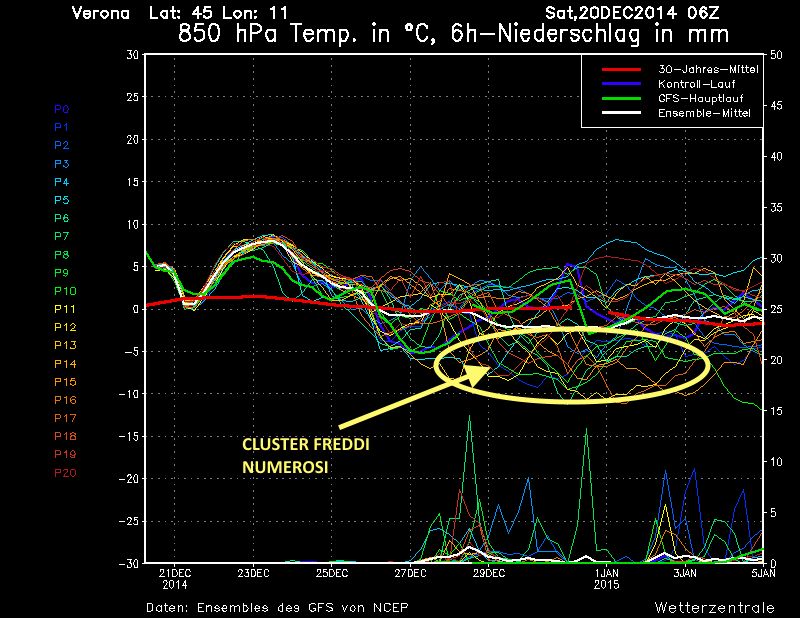The image size is (800, 618).
Task: Click the P0 ensemble member label
Action: click(x=62, y=109)
